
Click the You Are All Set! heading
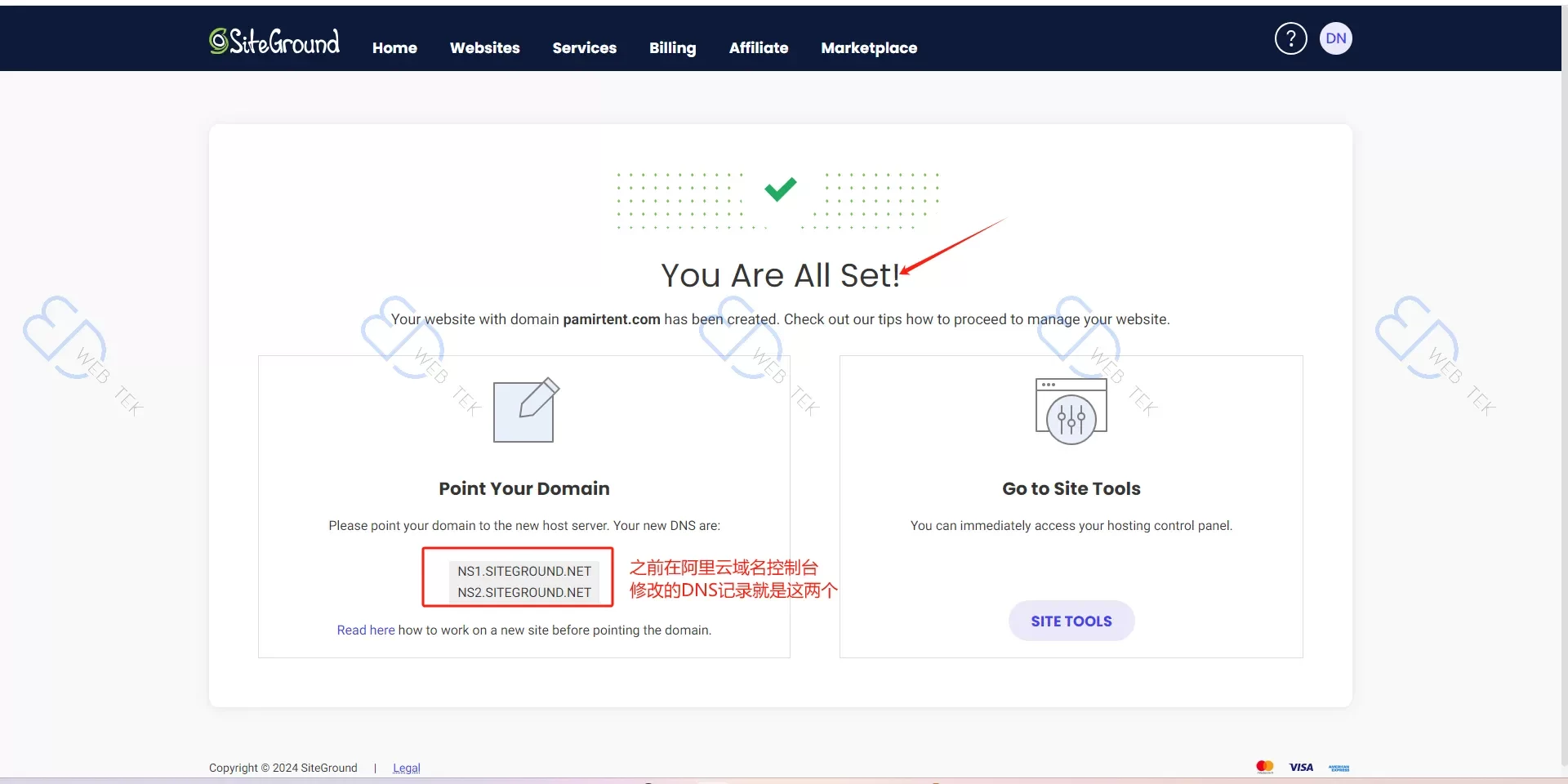click(780, 275)
